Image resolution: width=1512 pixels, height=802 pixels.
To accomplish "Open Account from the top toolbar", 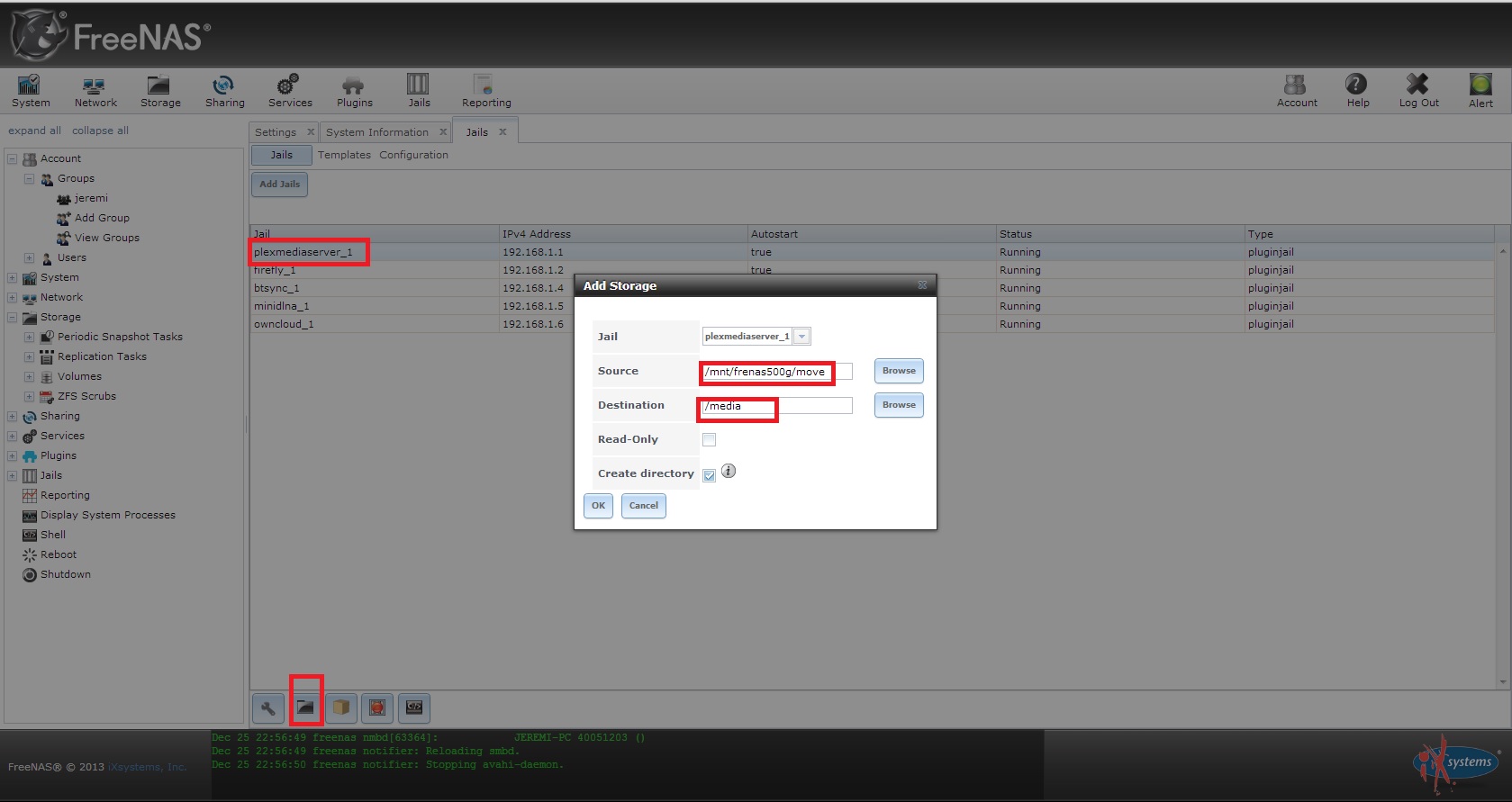I will (1297, 91).
